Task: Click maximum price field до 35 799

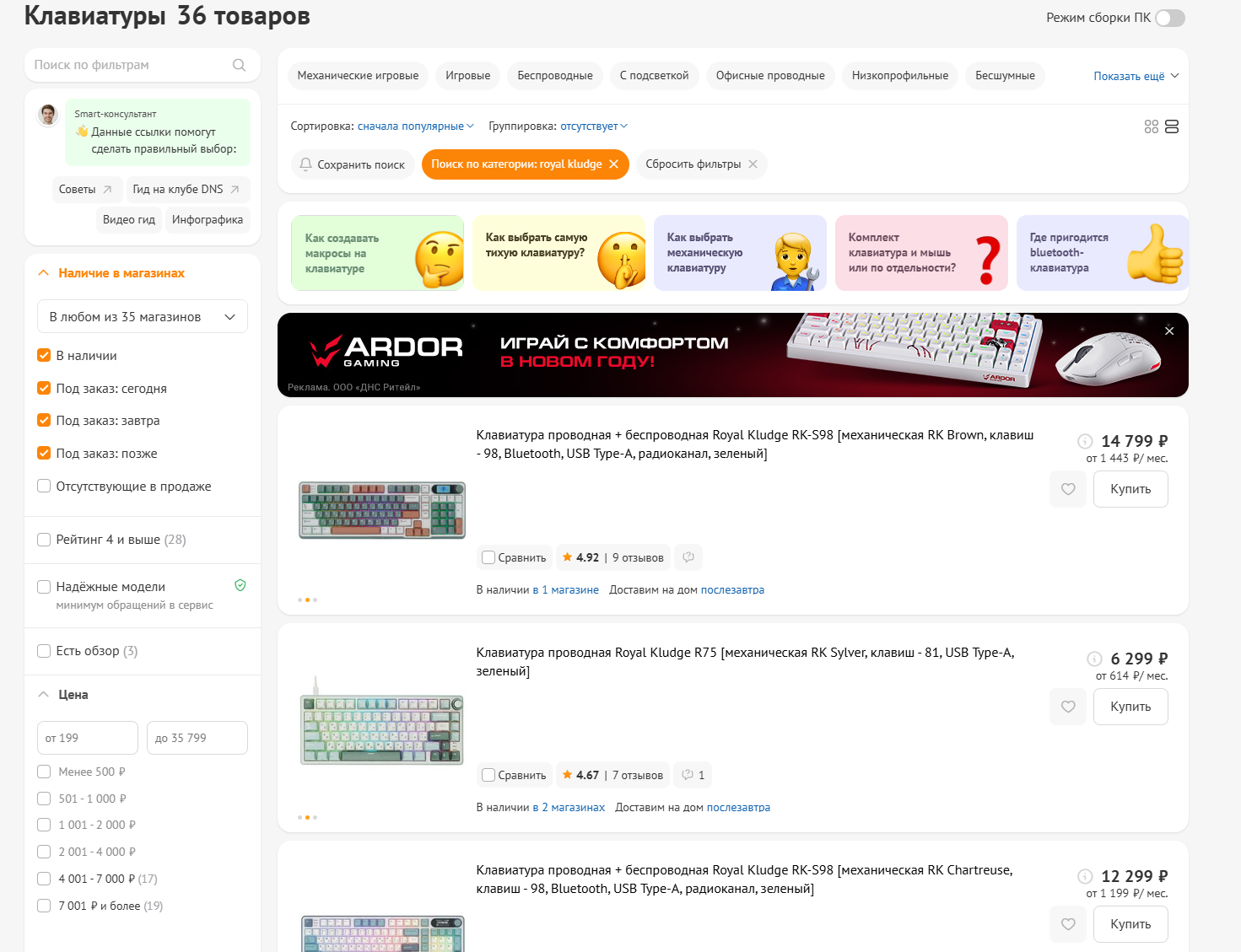Action: (197, 738)
